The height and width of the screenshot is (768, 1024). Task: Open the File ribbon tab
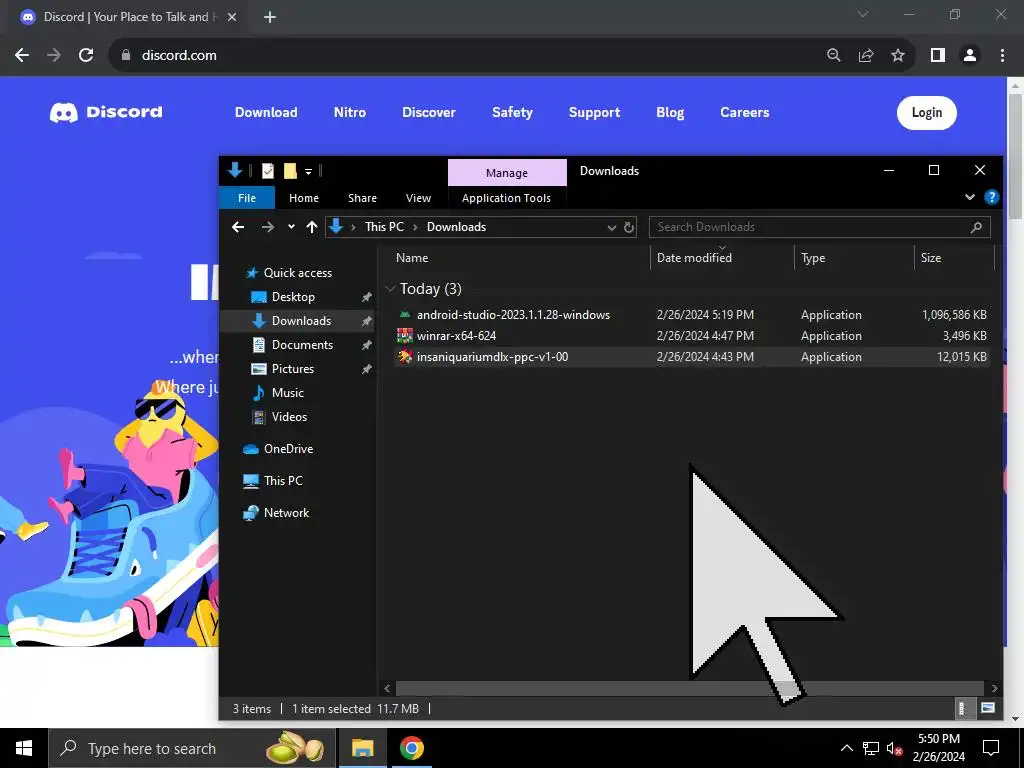[x=247, y=198]
